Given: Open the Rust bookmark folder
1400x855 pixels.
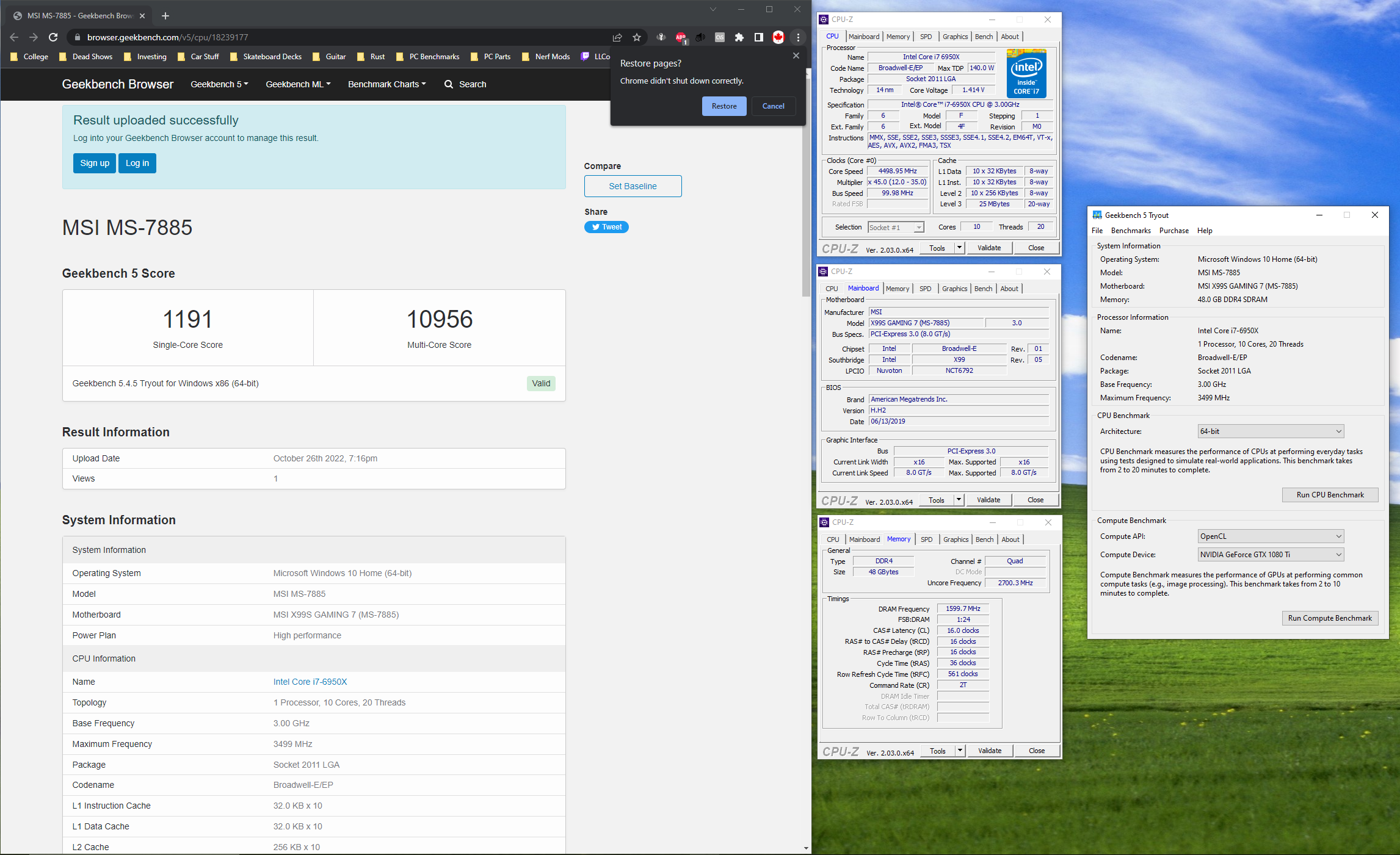Looking at the screenshot, I should click(x=371, y=57).
